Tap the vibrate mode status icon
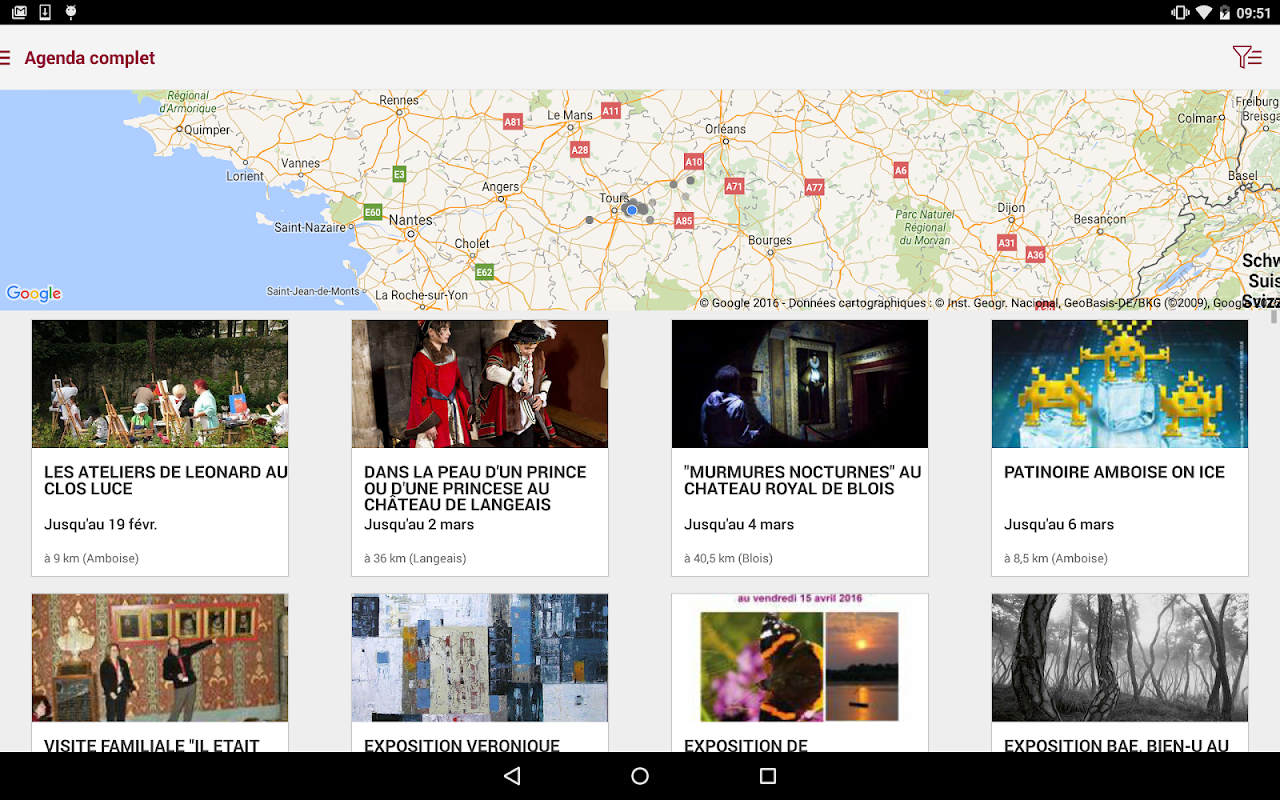Image resolution: width=1280 pixels, height=800 pixels. pos(1180,12)
